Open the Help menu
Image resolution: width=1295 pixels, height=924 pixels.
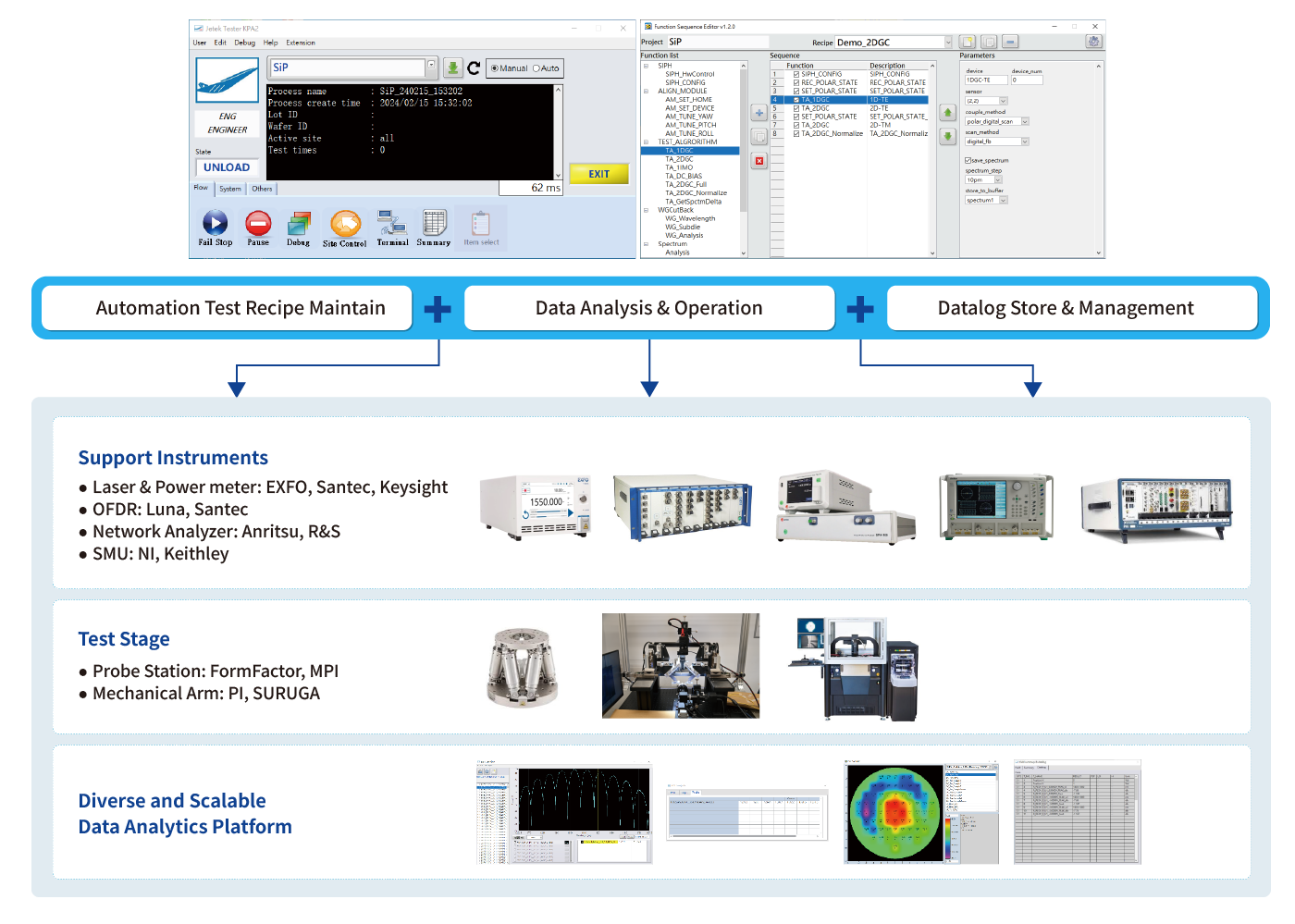pos(270,43)
